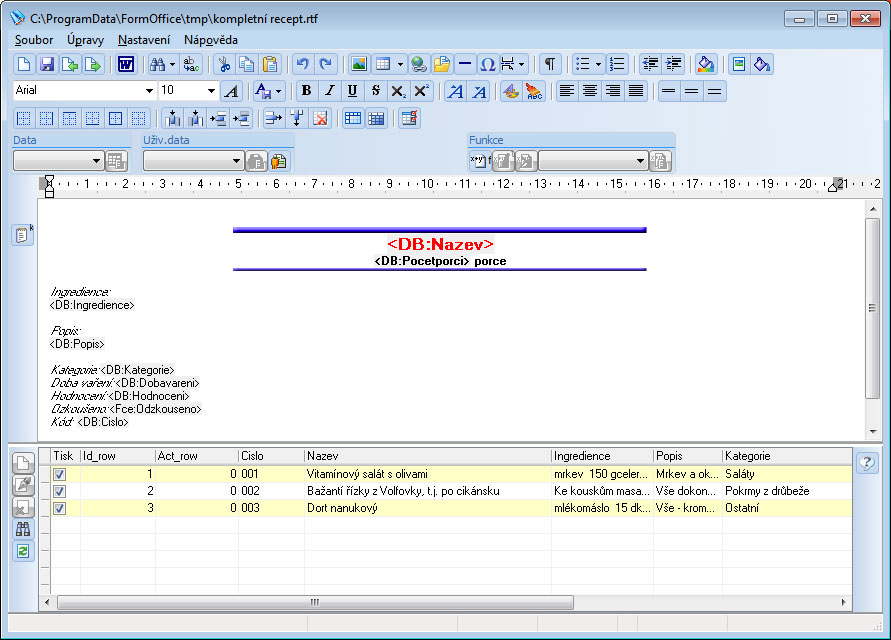Open the Nastavení menu

144,40
